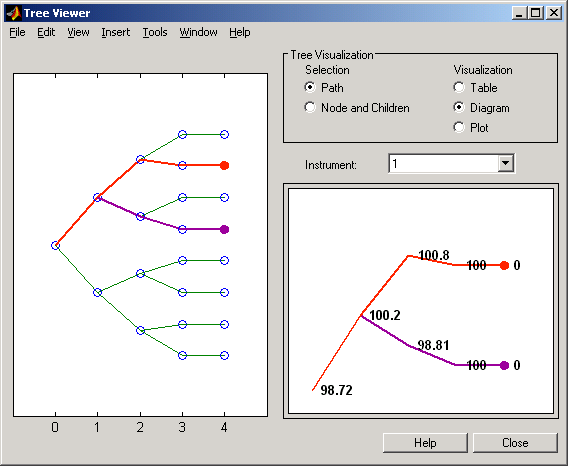Click the lower tree node at time 1
This screenshot has width=568, height=466.
click(x=97, y=292)
